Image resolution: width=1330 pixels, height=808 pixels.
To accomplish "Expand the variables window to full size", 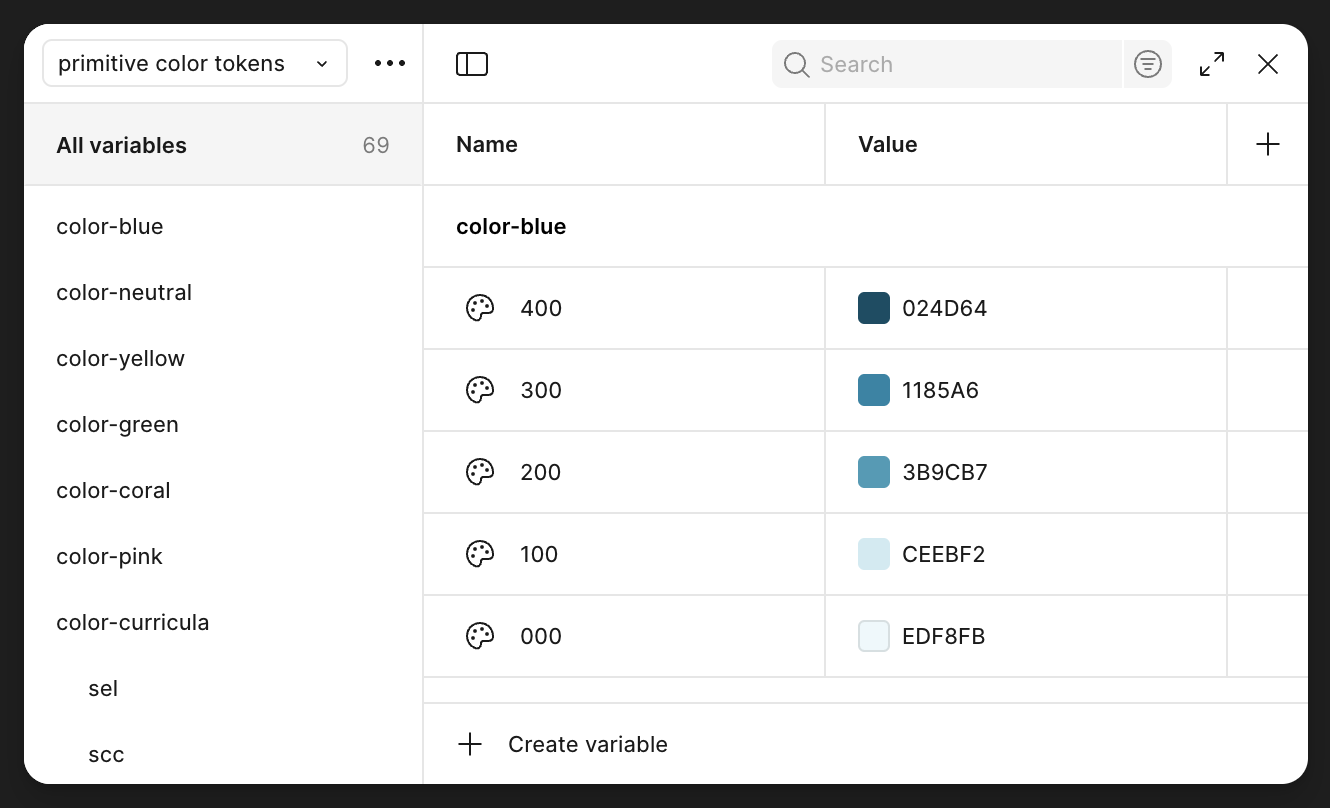I will click(x=1212, y=64).
